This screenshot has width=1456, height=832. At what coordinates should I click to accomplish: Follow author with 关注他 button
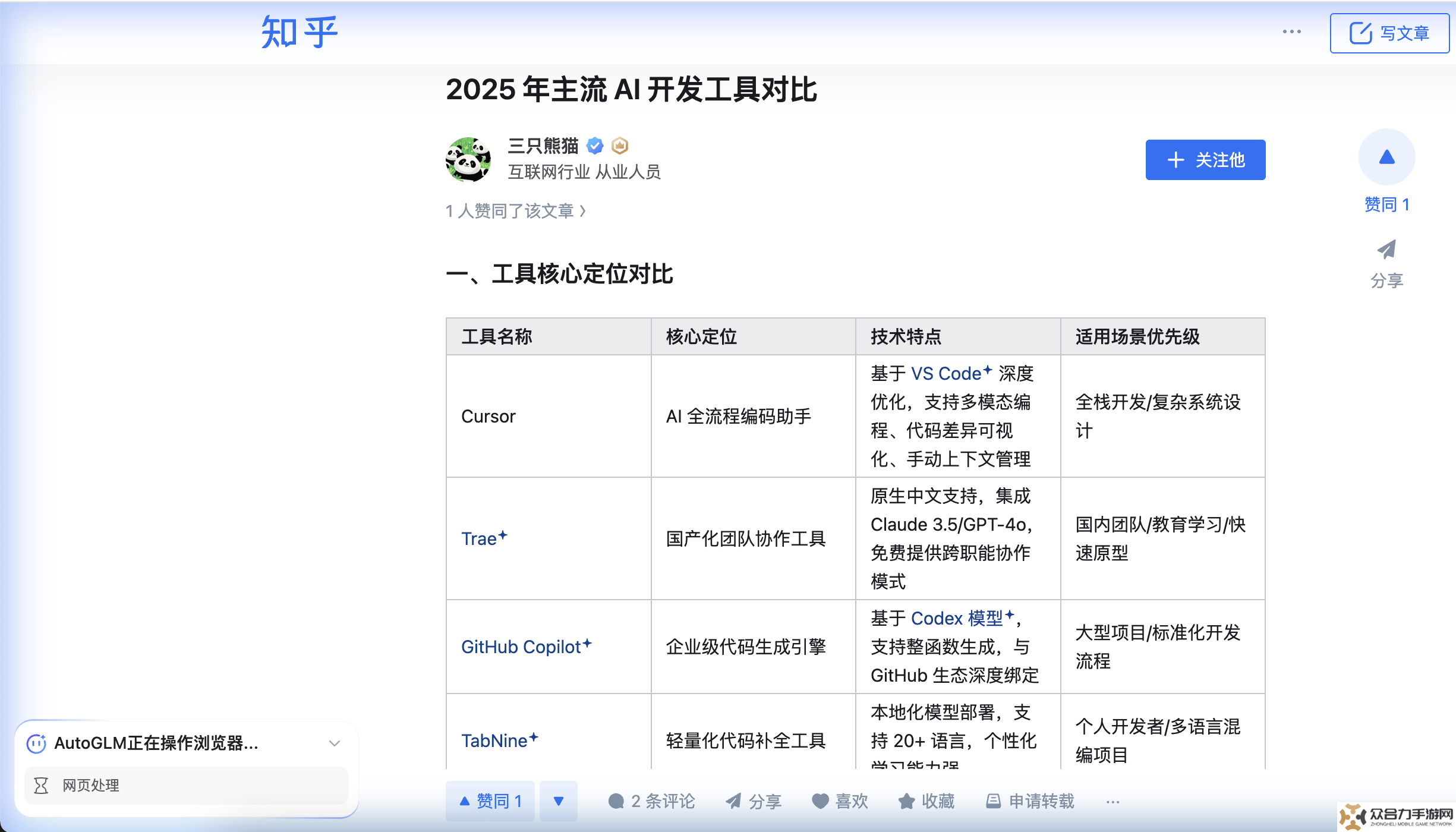[1205, 160]
